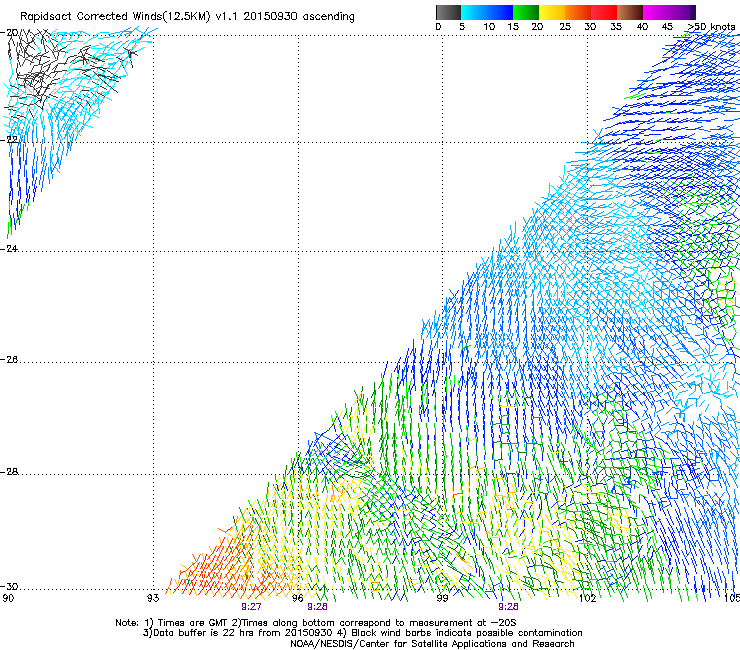The width and height of the screenshot is (740, 650).
Task: Click the legend scale label '25'
Action: (x=565, y=27)
